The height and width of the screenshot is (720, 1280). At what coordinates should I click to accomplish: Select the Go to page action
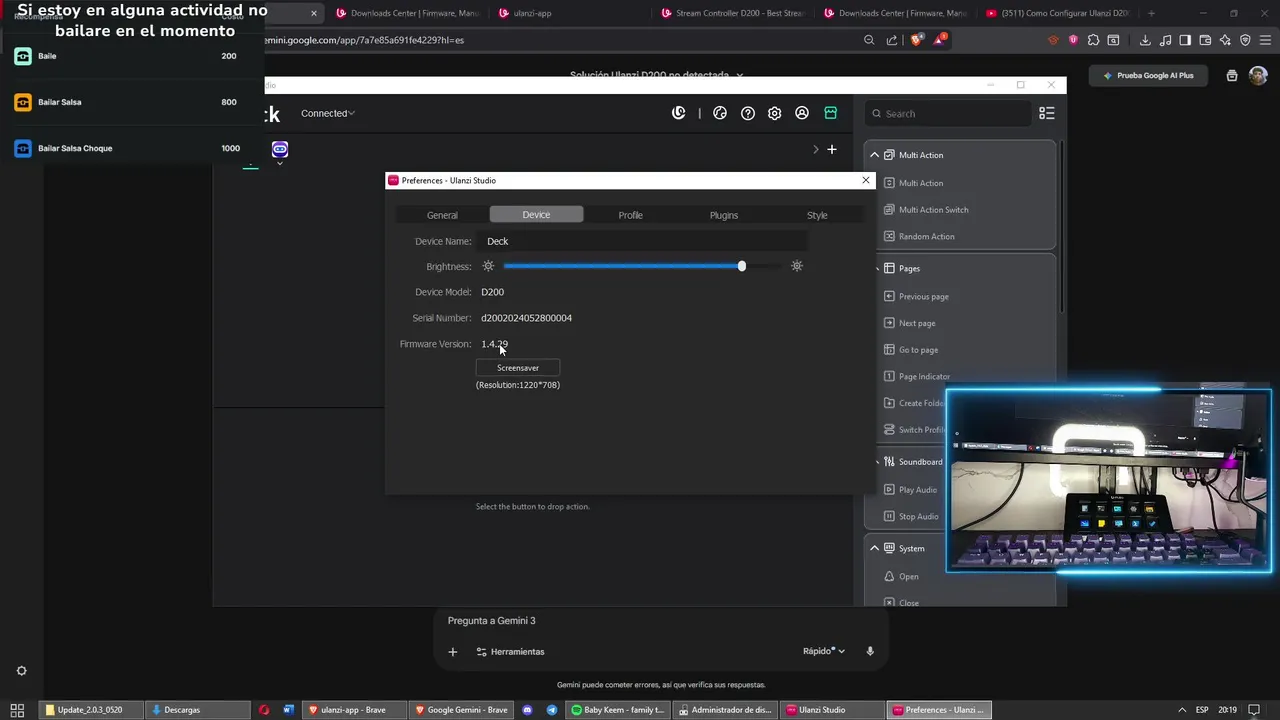[x=910, y=350]
